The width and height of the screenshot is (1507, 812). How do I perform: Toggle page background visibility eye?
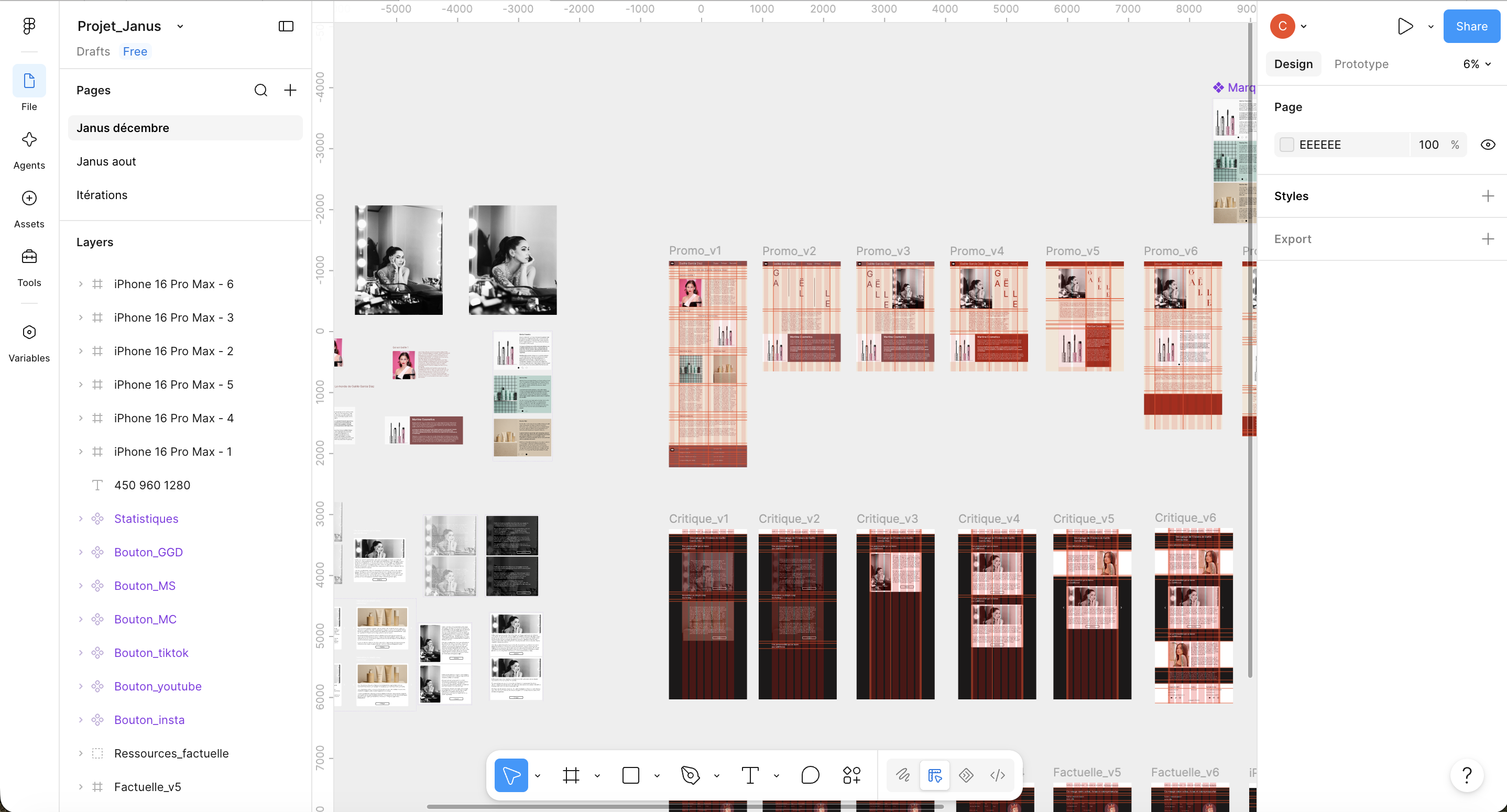tap(1488, 145)
